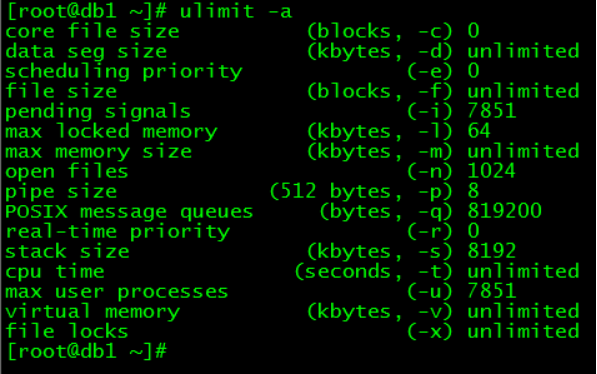Click the 'file locks' row label

tap(67, 331)
